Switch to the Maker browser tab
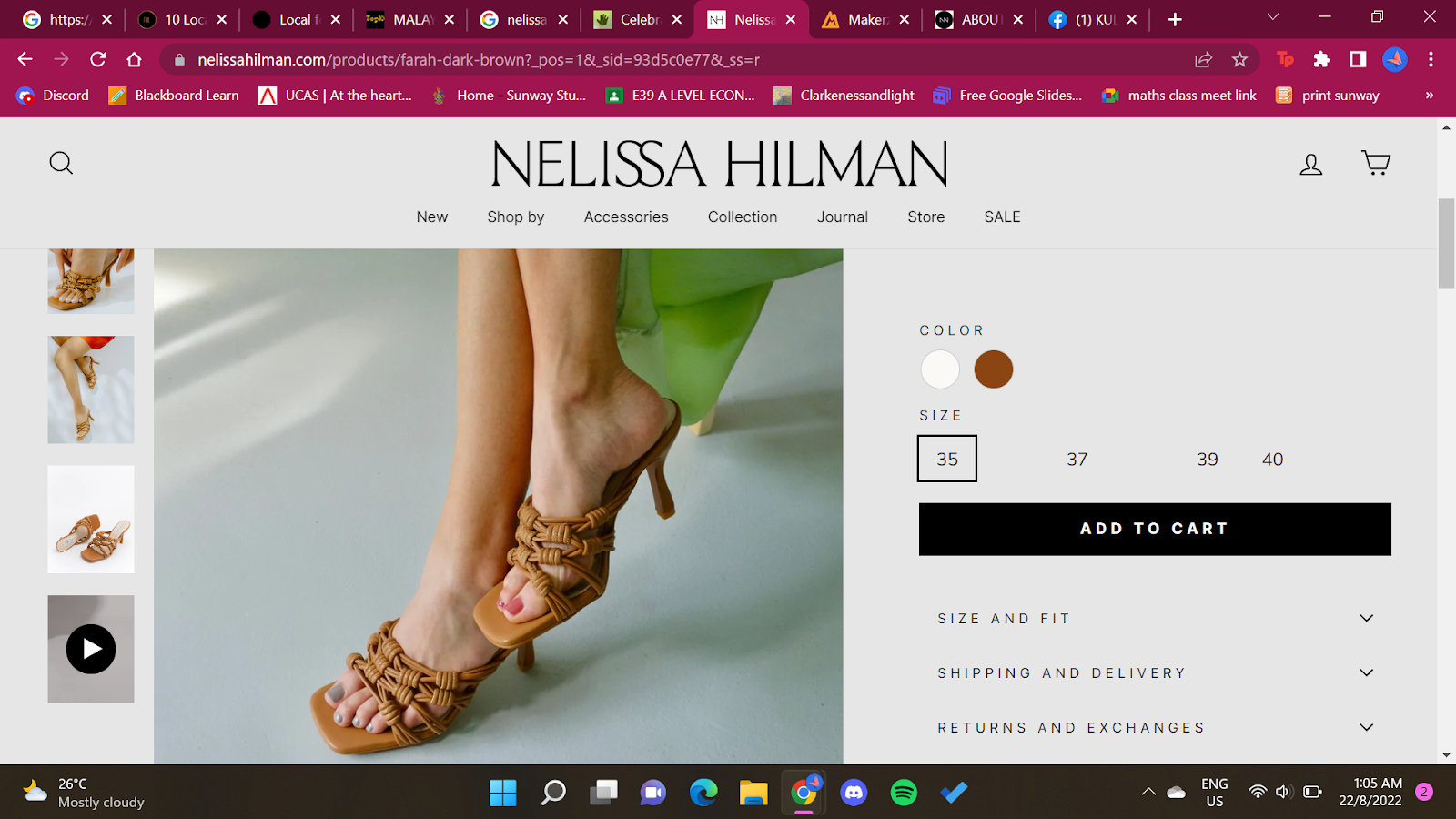This screenshot has width=1456, height=819. tap(864, 19)
